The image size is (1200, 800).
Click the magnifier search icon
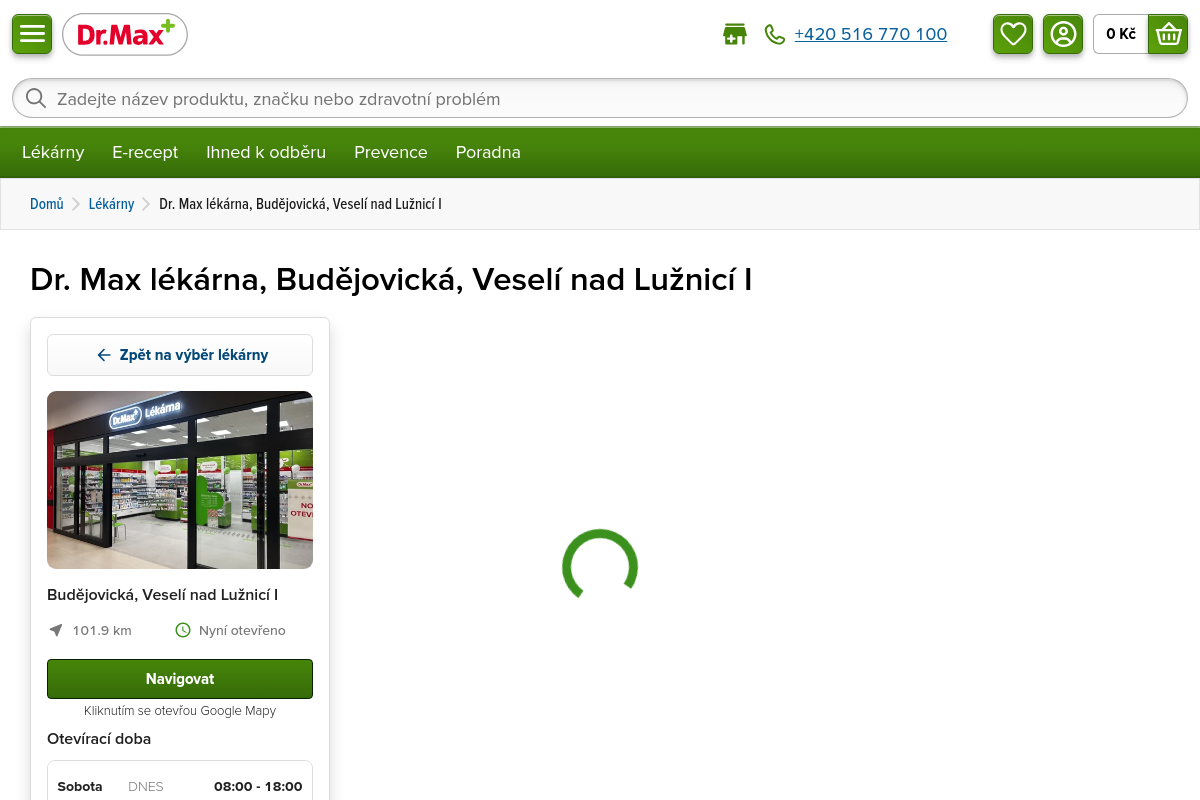click(x=36, y=98)
